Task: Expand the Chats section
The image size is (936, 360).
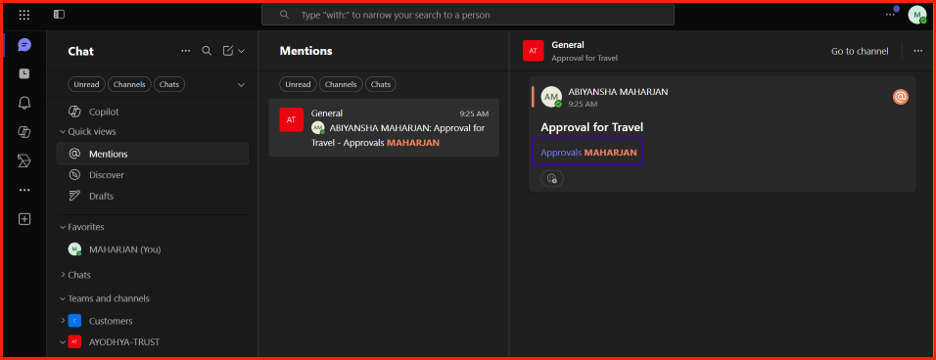Action: (x=63, y=275)
